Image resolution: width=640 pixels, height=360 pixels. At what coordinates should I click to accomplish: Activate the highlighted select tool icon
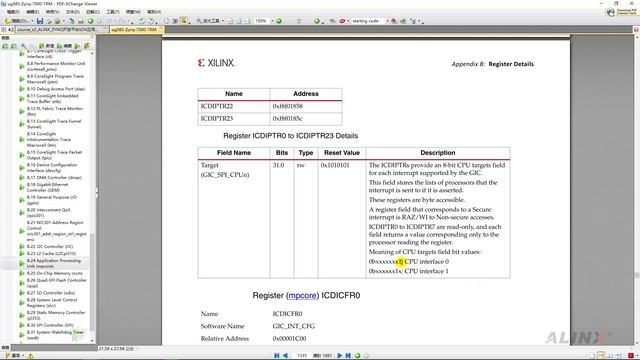184,21
